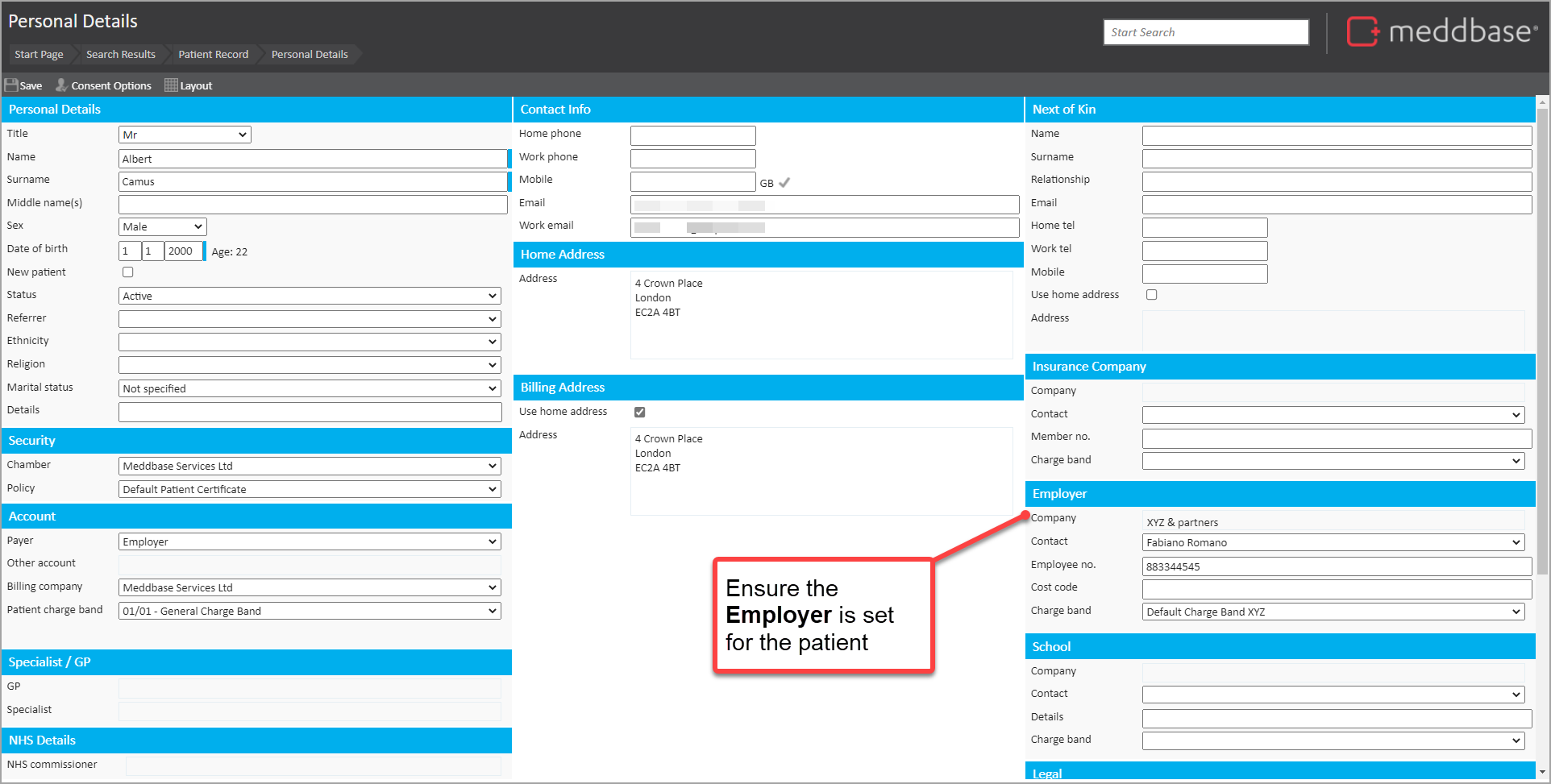Uncheck Use home address under Billing Address

point(639,412)
